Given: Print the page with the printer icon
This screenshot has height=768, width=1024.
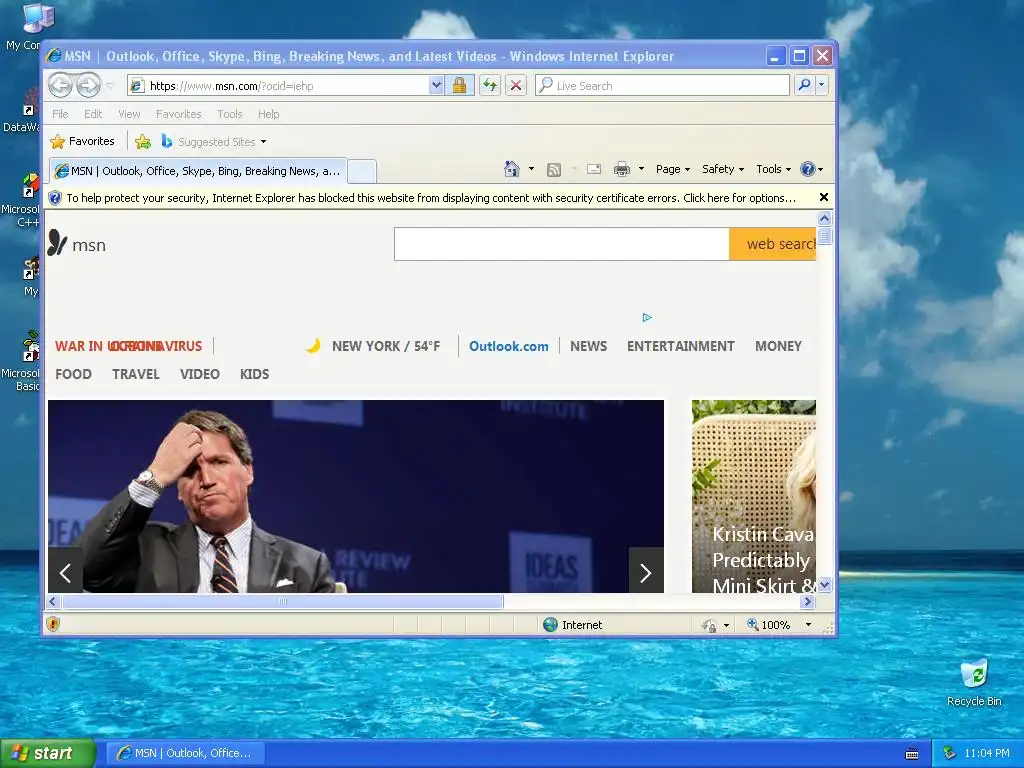Looking at the screenshot, I should click(621, 169).
